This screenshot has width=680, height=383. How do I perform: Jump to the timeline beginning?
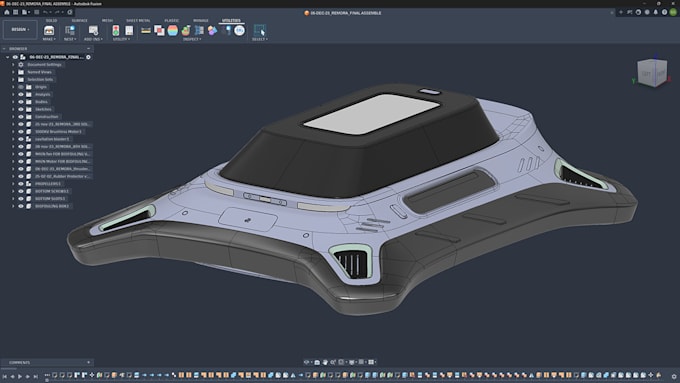pyautogui.click(x=4, y=376)
